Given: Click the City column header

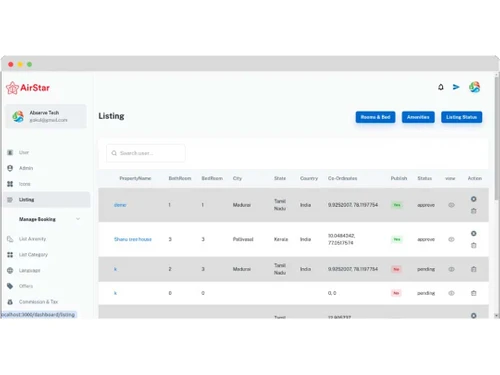Looking at the screenshot, I should tap(237, 178).
